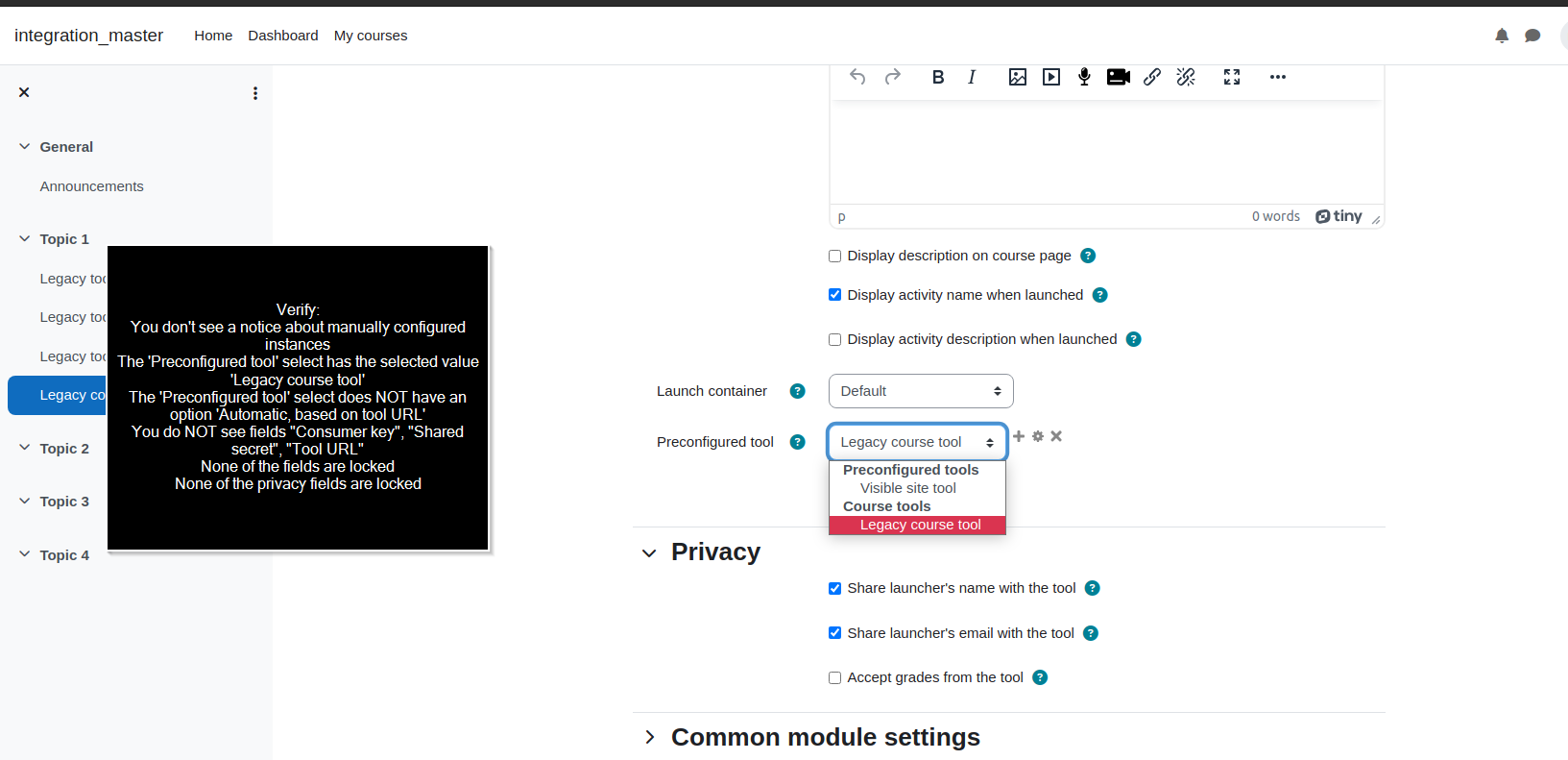Open the tiny editor logo link

point(1339,216)
